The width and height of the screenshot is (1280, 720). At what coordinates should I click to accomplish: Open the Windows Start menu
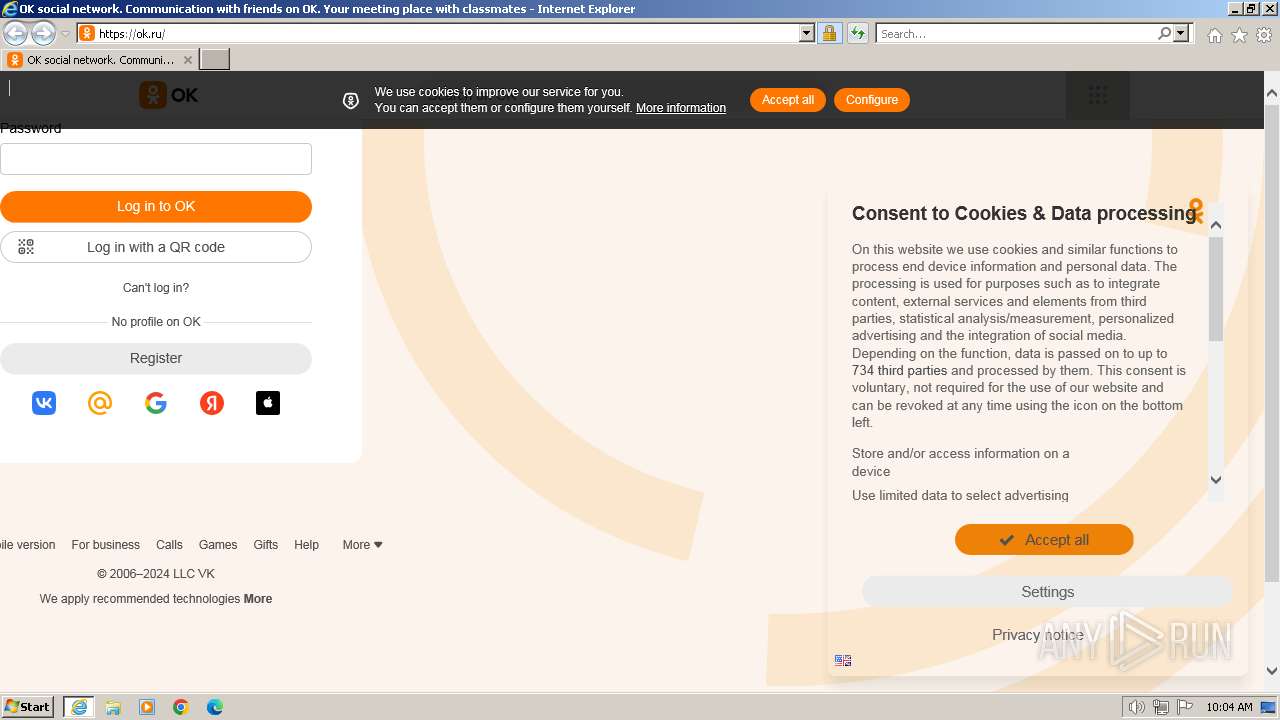point(28,707)
